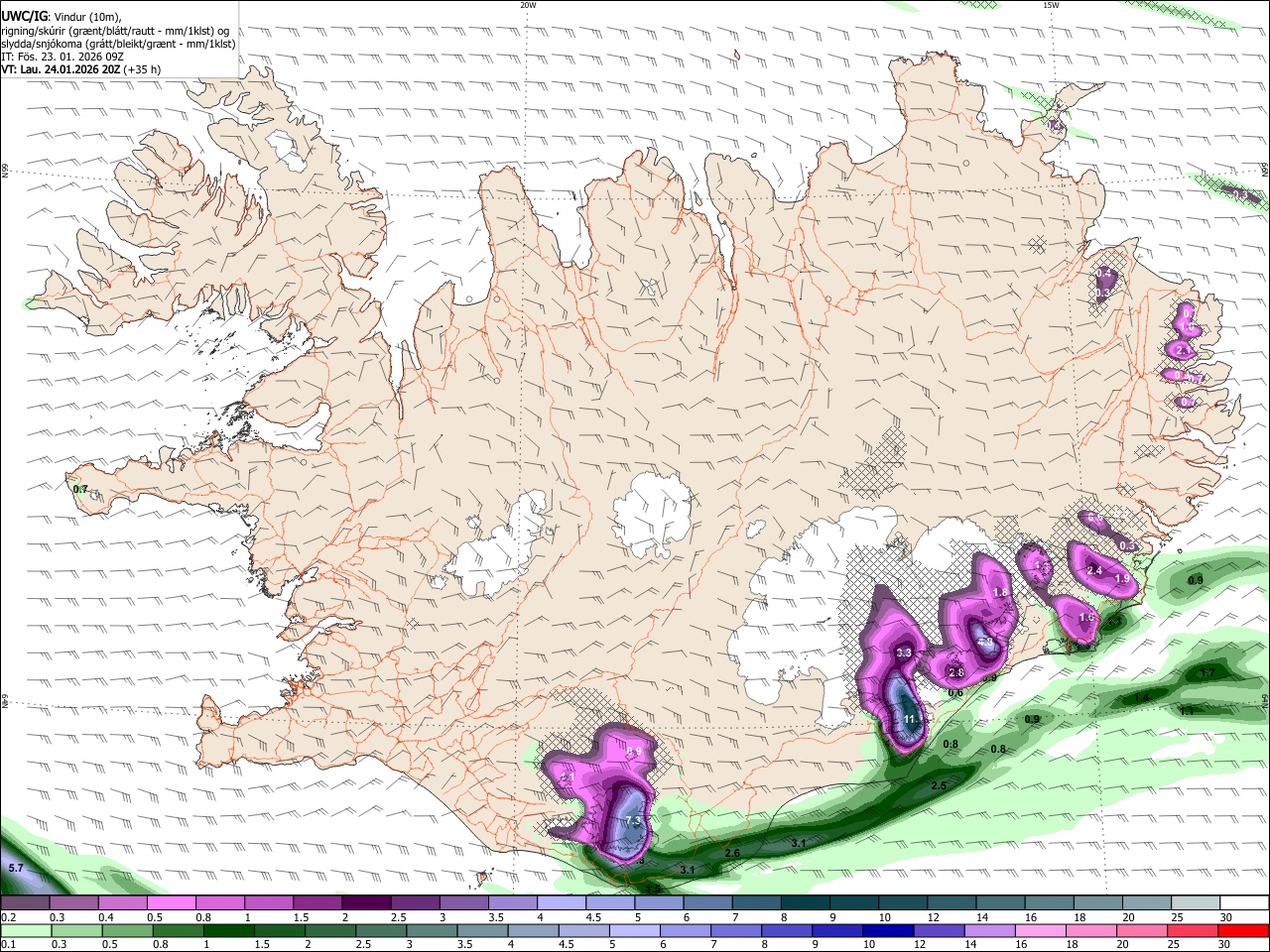1270x952 pixels.
Task: Click the "11." peak value in the southeast
Action: [x=912, y=719]
